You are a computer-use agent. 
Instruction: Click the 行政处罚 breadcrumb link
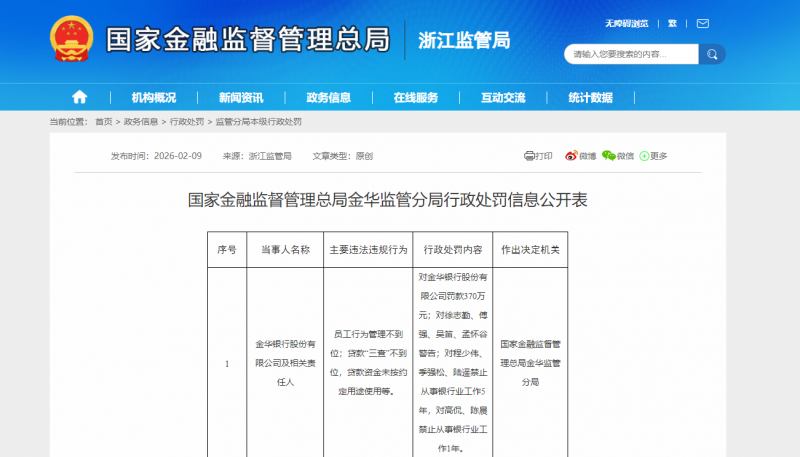coord(187,121)
